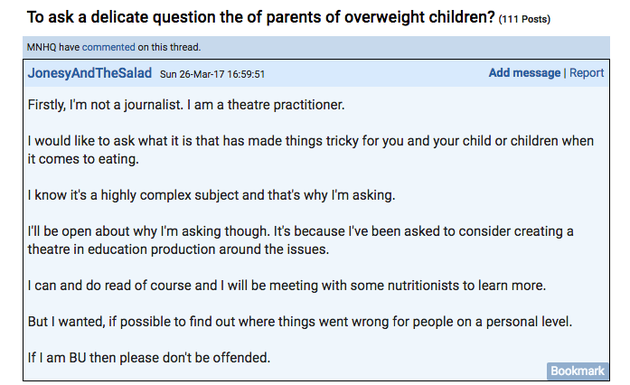Image resolution: width=630 pixels, height=385 pixels.
Task: Click the 'MNHQ have' banner text
Action: click(53, 47)
